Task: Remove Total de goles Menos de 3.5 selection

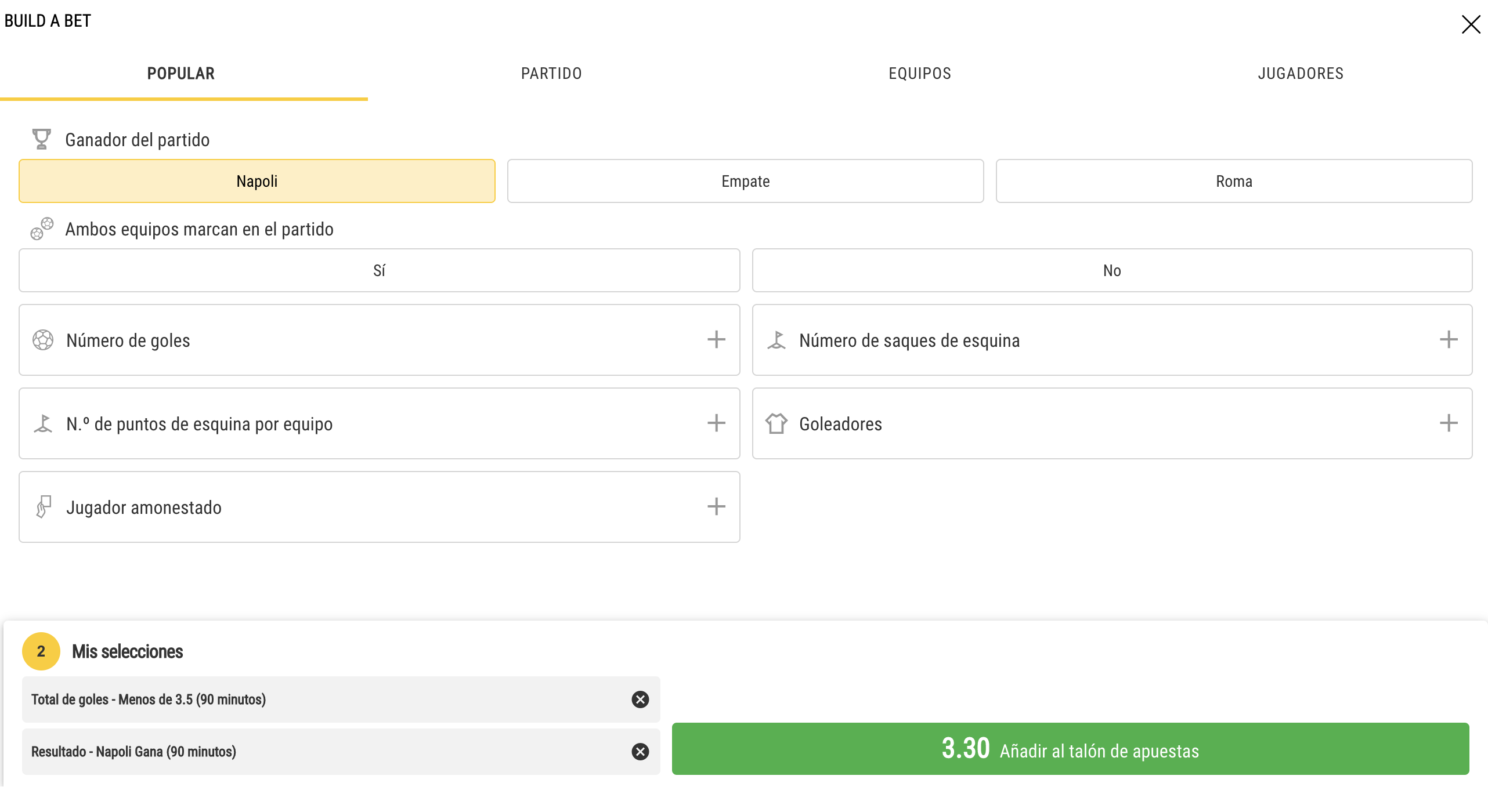Action: (x=640, y=699)
